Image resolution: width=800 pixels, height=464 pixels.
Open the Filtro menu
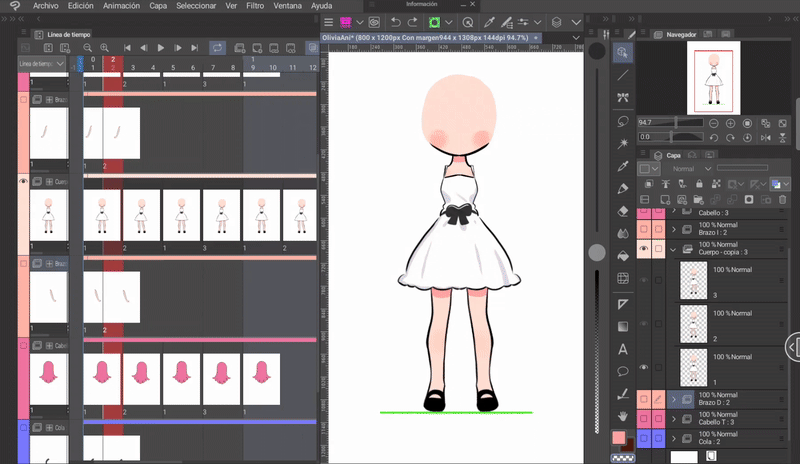[x=255, y=6]
